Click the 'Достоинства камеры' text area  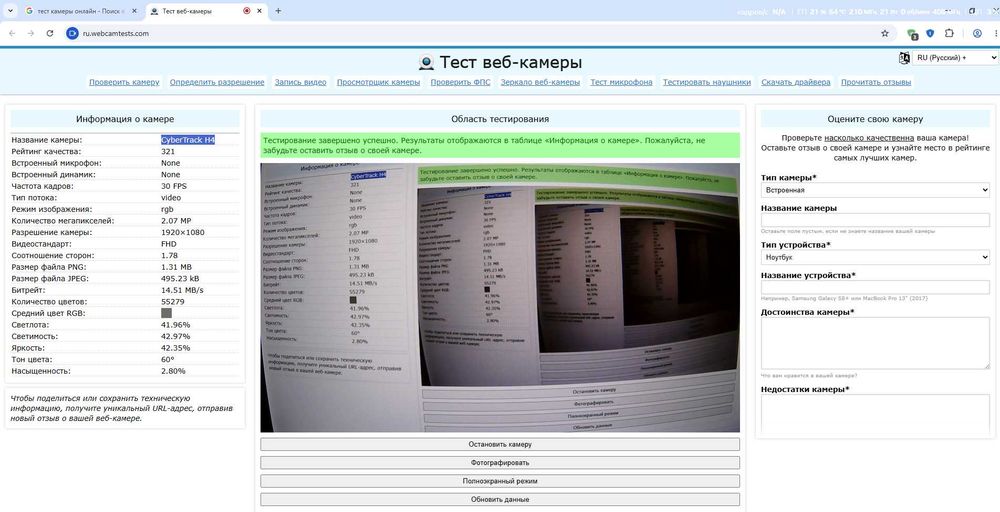[875, 343]
